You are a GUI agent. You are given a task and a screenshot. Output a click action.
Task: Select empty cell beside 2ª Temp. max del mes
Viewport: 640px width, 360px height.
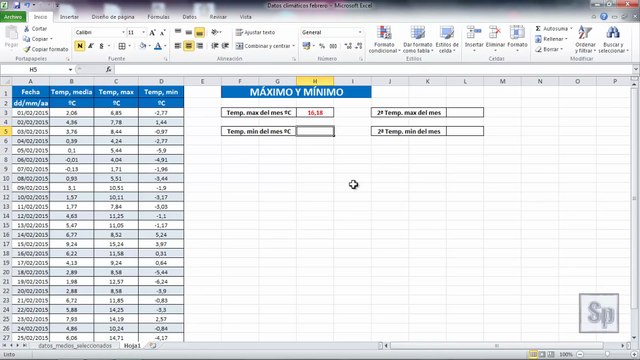click(465, 113)
